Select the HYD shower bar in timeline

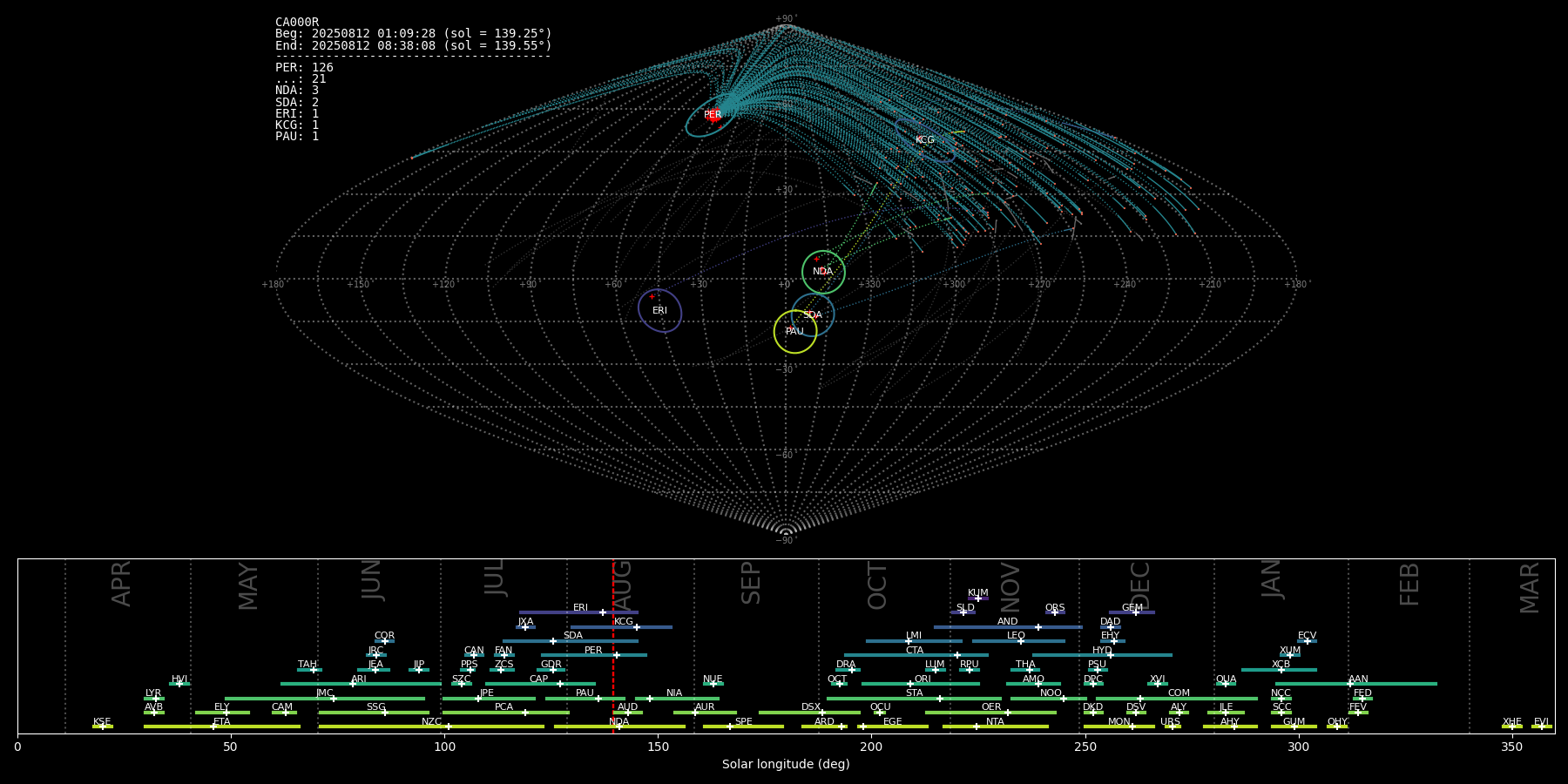pos(1102,655)
